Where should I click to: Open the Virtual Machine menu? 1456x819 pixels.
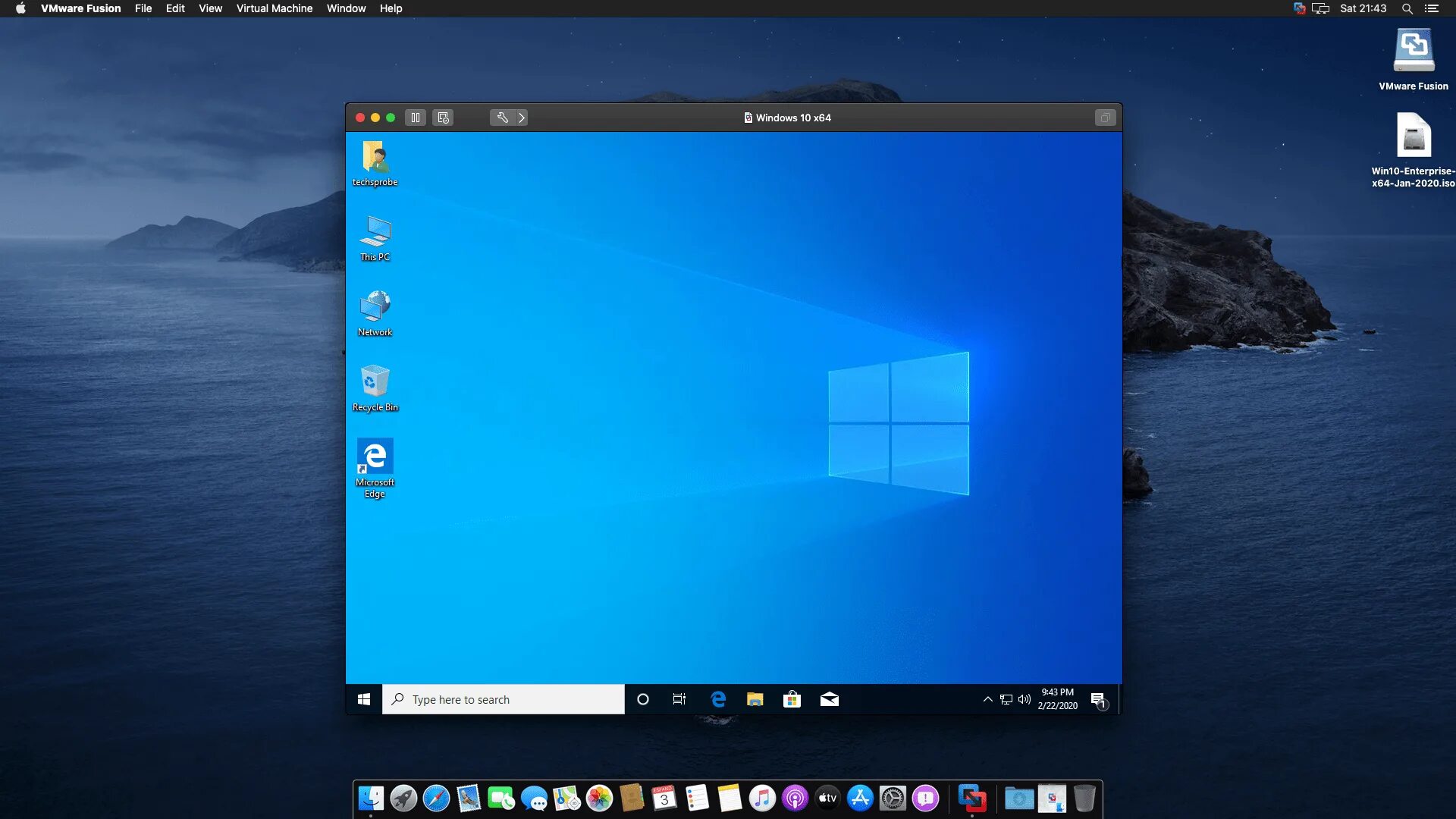click(x=274, y=8)
